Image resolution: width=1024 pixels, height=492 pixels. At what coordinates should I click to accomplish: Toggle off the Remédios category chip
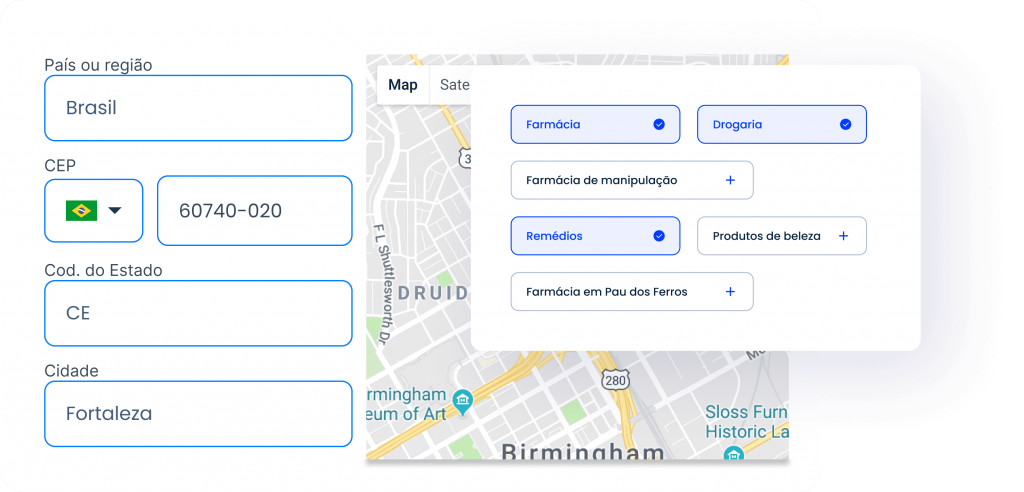(594, 236)
